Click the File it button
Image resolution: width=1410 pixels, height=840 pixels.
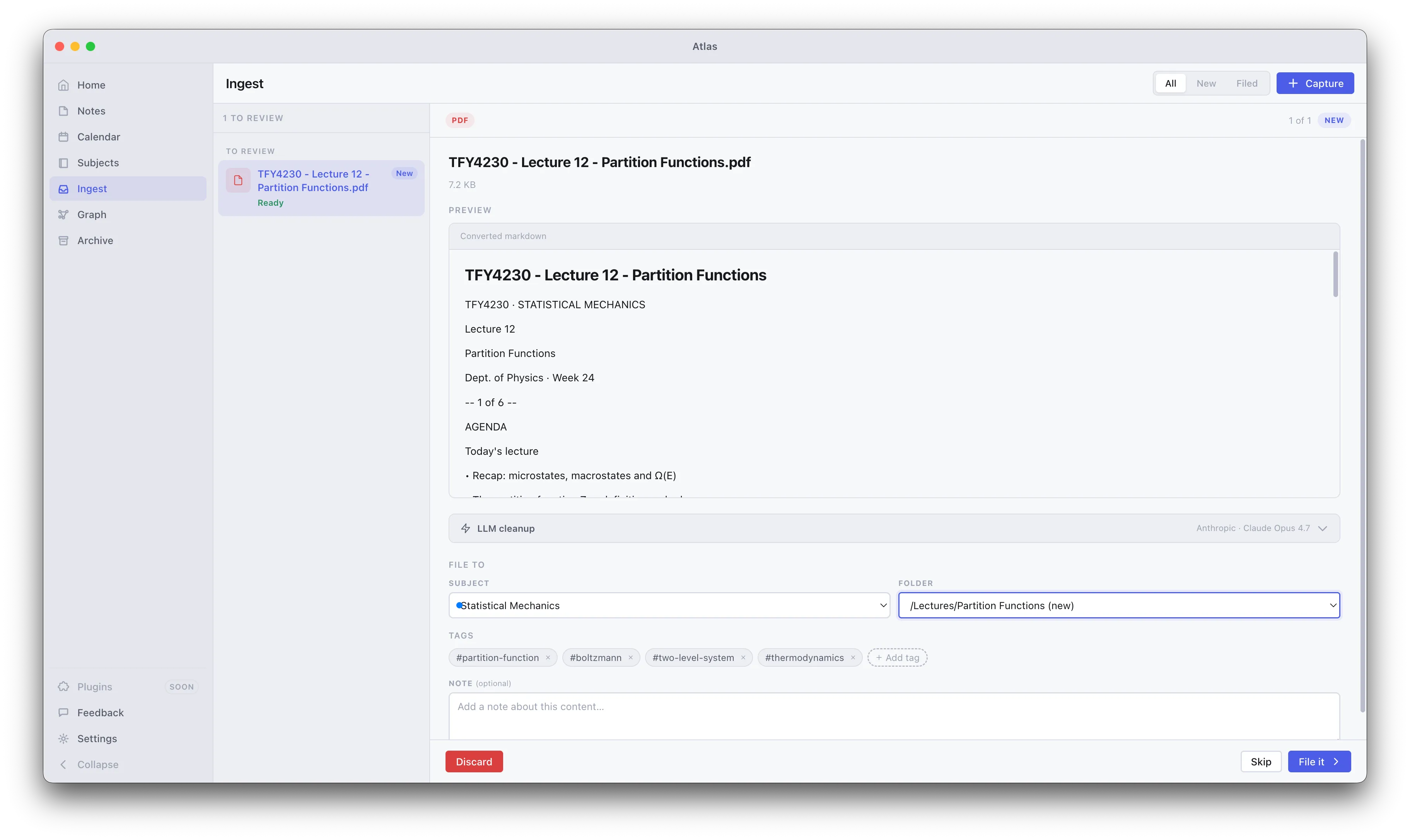tap(1319, 762)
